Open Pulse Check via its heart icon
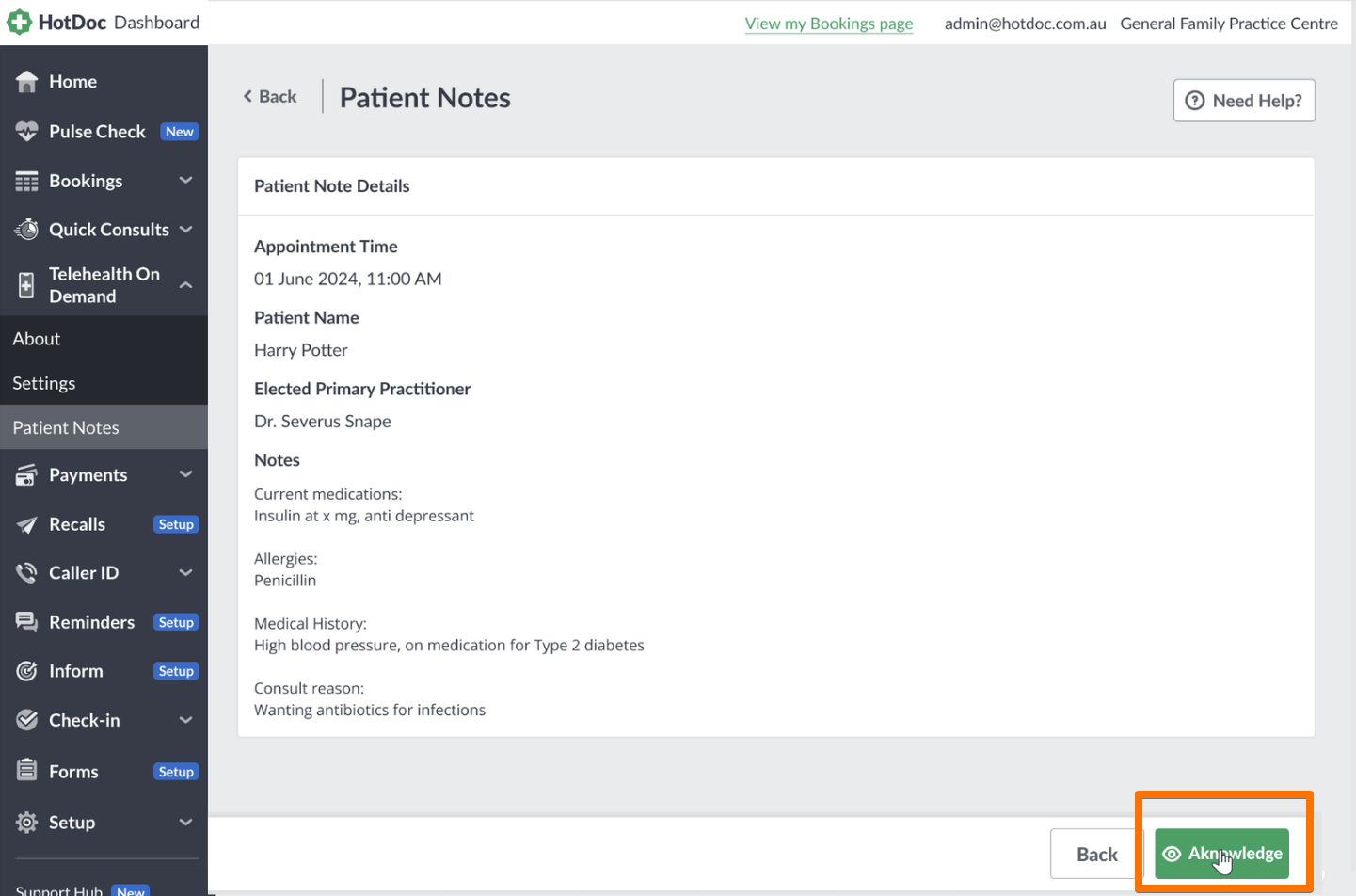 (x=27, y=131)
